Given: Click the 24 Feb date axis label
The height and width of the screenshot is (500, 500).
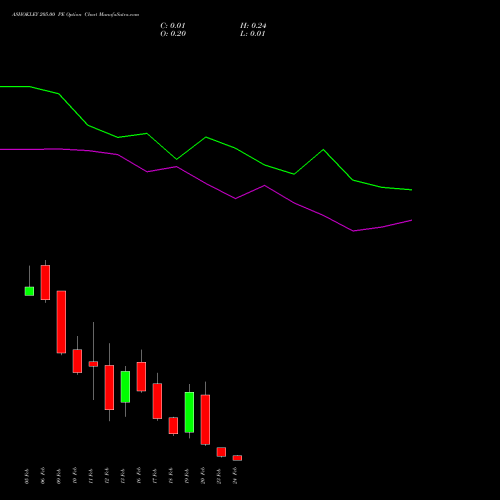Looking at the screenshot, I should tap(235, 476).
